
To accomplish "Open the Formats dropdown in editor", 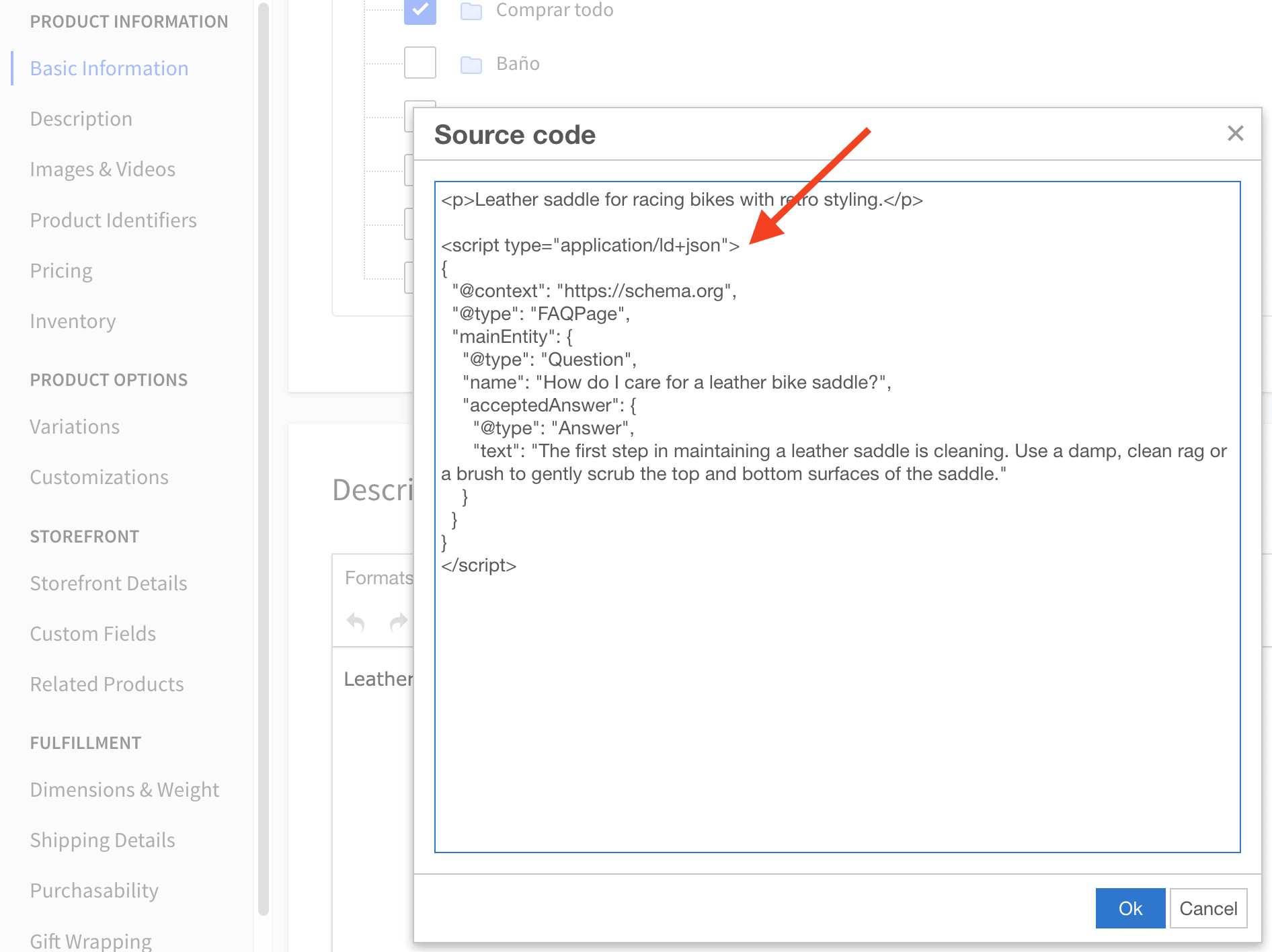I will [x=379, y=578].
